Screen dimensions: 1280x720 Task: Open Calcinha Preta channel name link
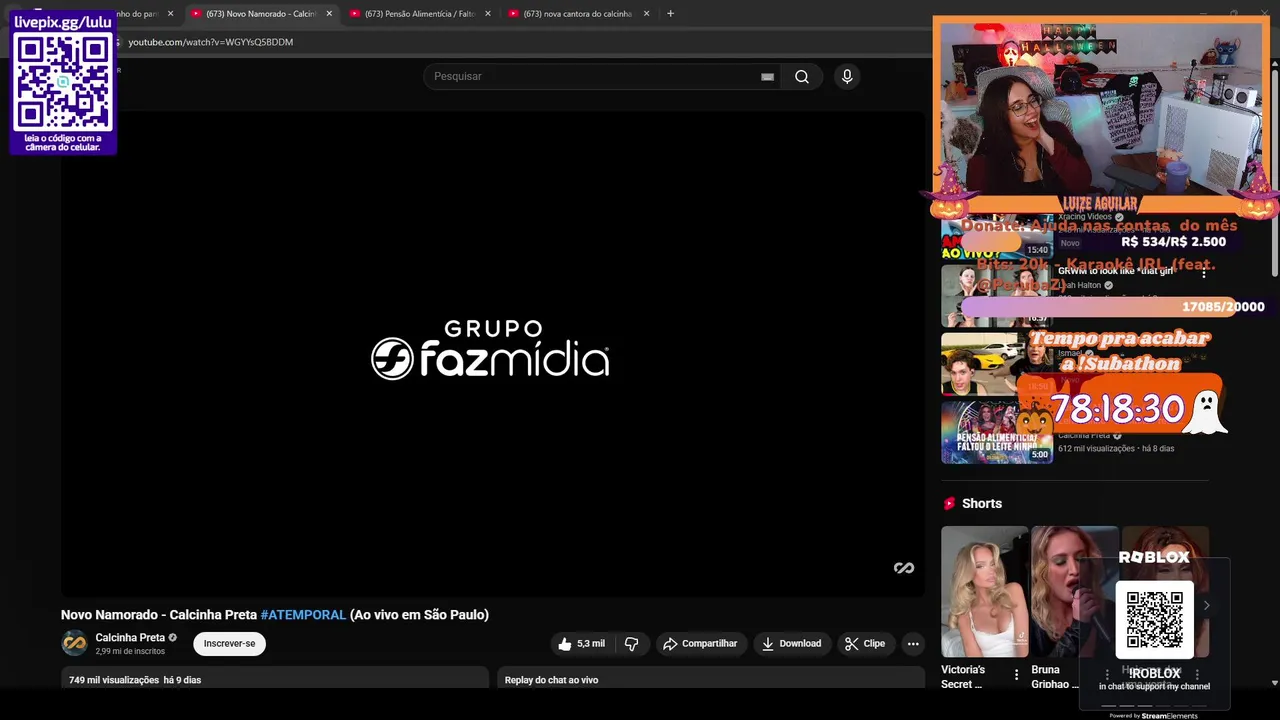tap(130, 638)
